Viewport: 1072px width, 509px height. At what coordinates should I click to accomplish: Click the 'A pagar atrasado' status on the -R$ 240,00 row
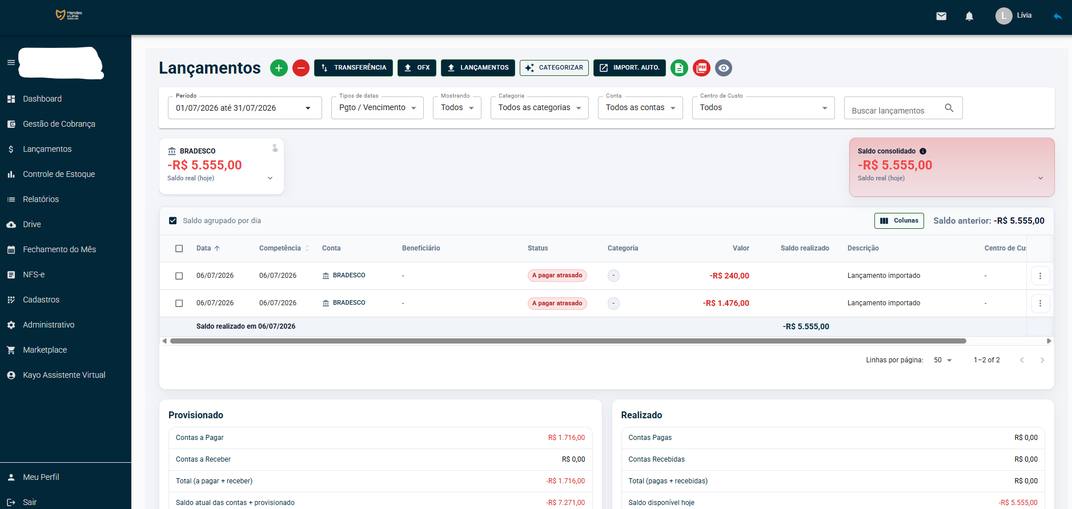pyautogui.click(x=557, y=275)
